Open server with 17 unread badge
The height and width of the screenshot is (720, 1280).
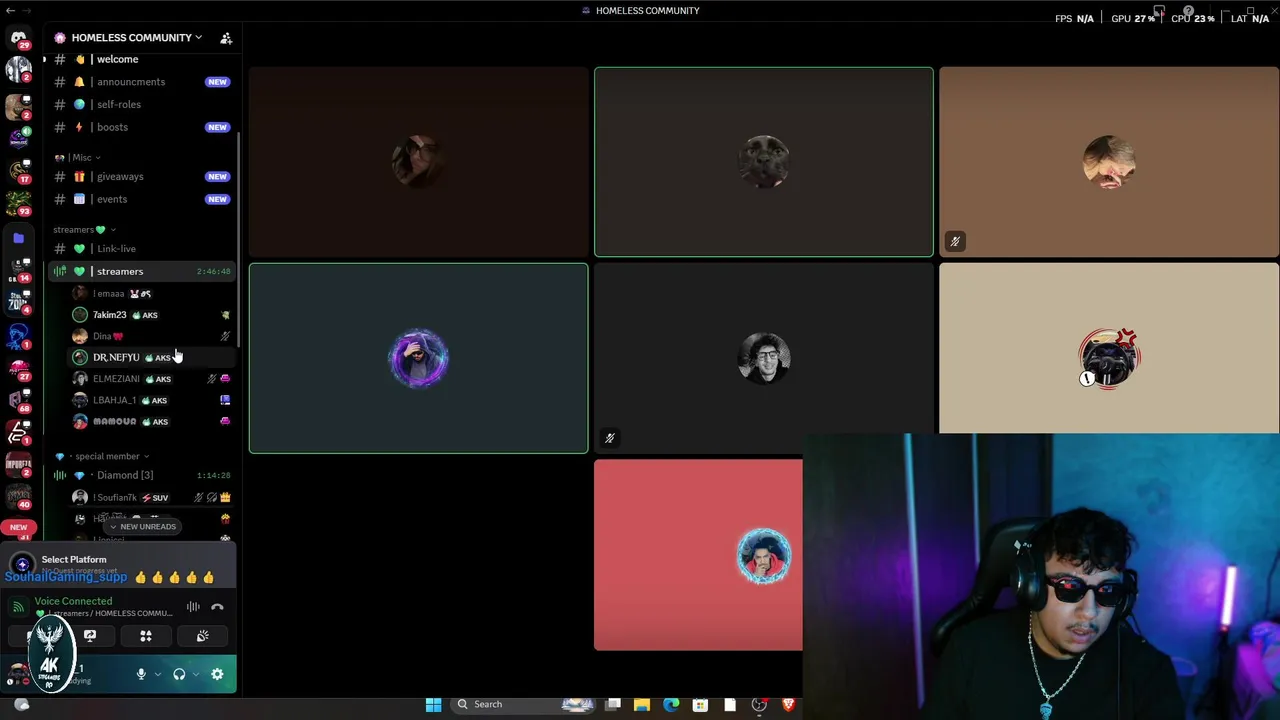[x=18, y=171]
